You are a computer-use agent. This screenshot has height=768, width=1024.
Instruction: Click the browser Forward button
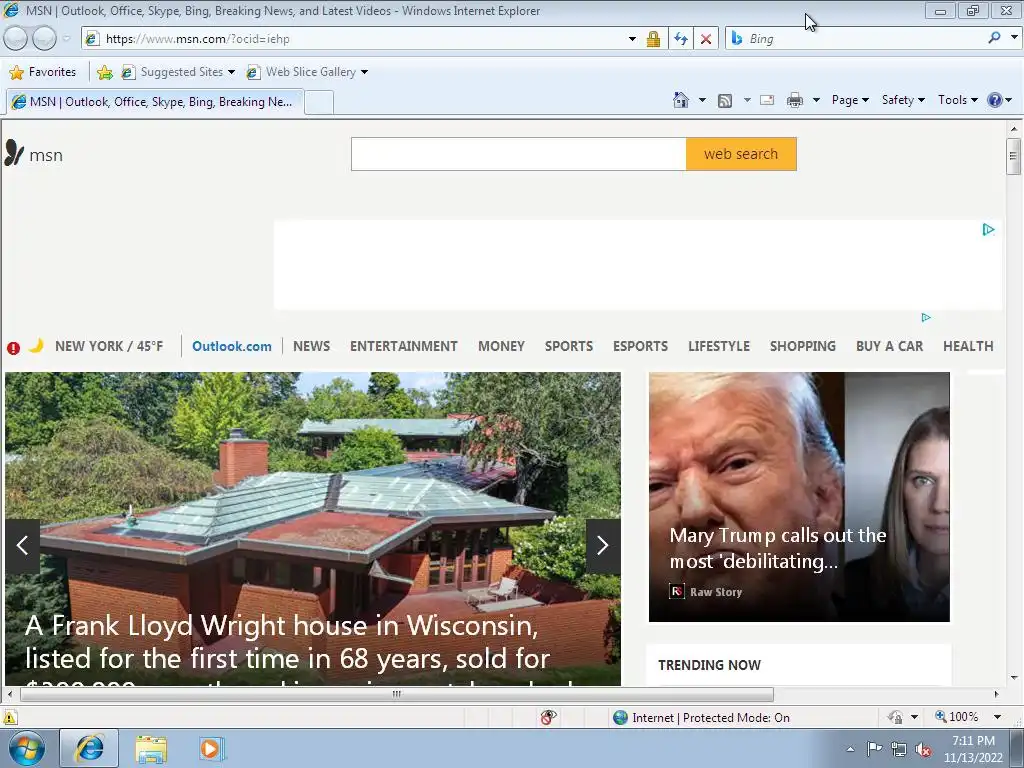click(x=44, y=39)
